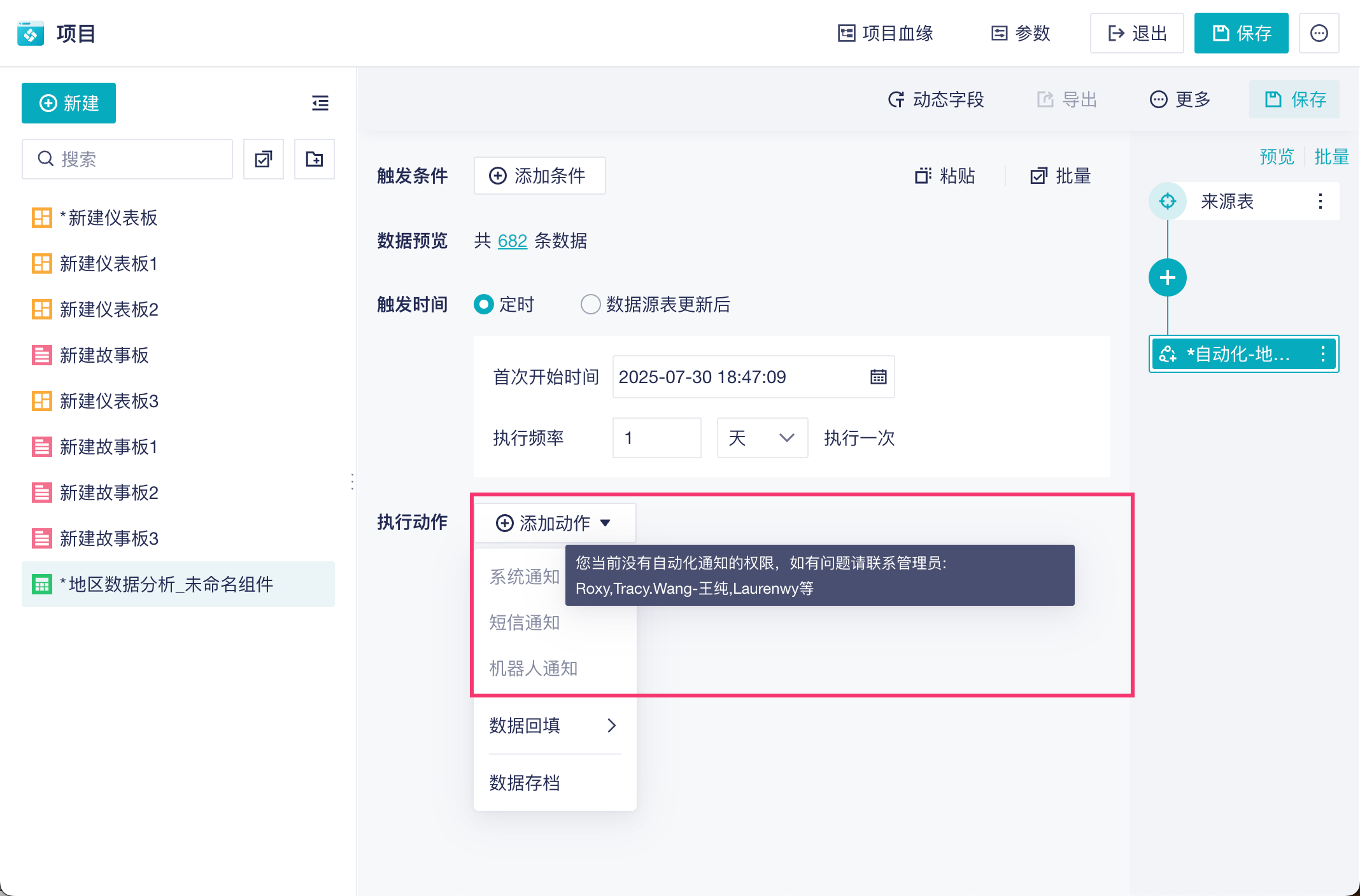This screenshot has width=1360, height=896.
Task: Select the 定时 radio option
Action: 484,304
